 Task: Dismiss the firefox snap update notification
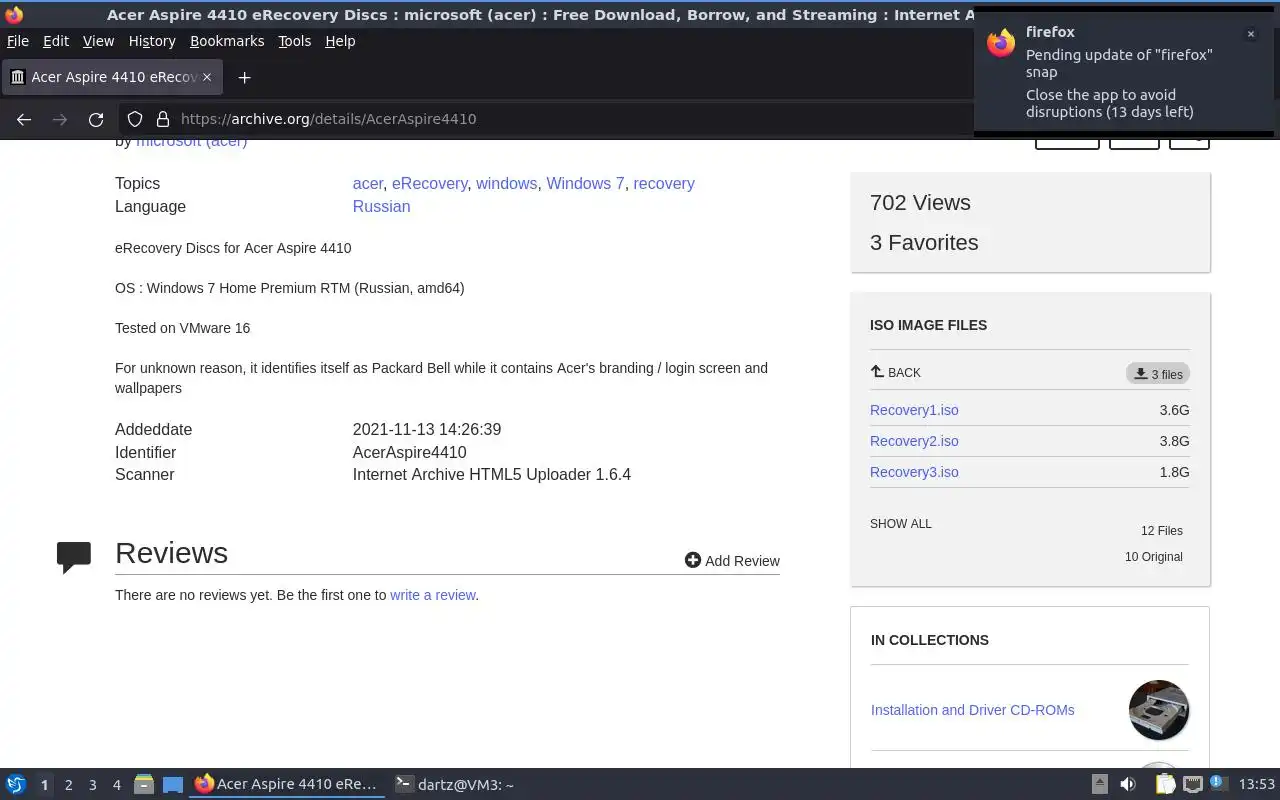point(1250,34)
